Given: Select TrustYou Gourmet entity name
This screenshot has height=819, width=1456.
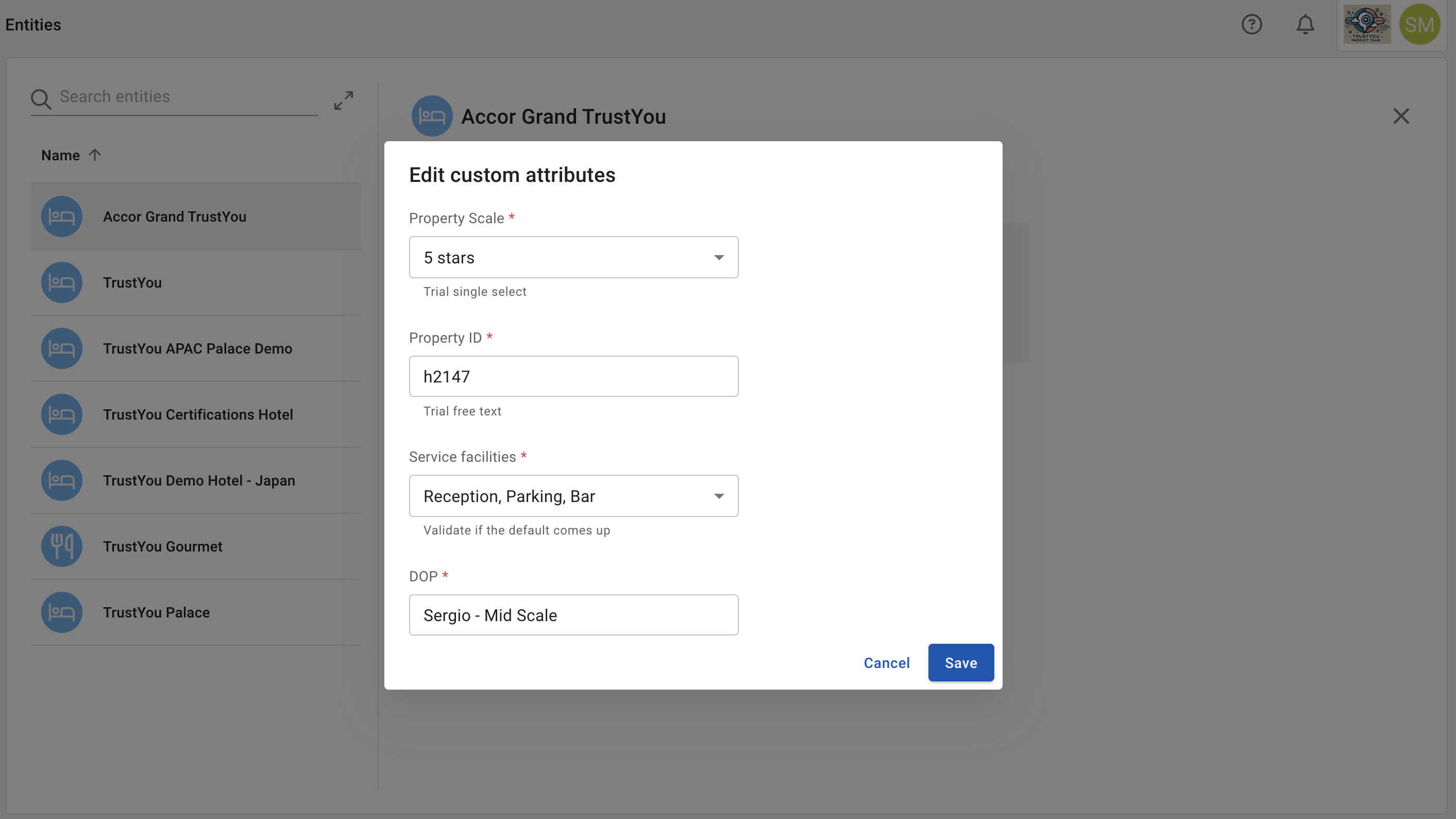Looking at the screenshot, I should point(162,546).
